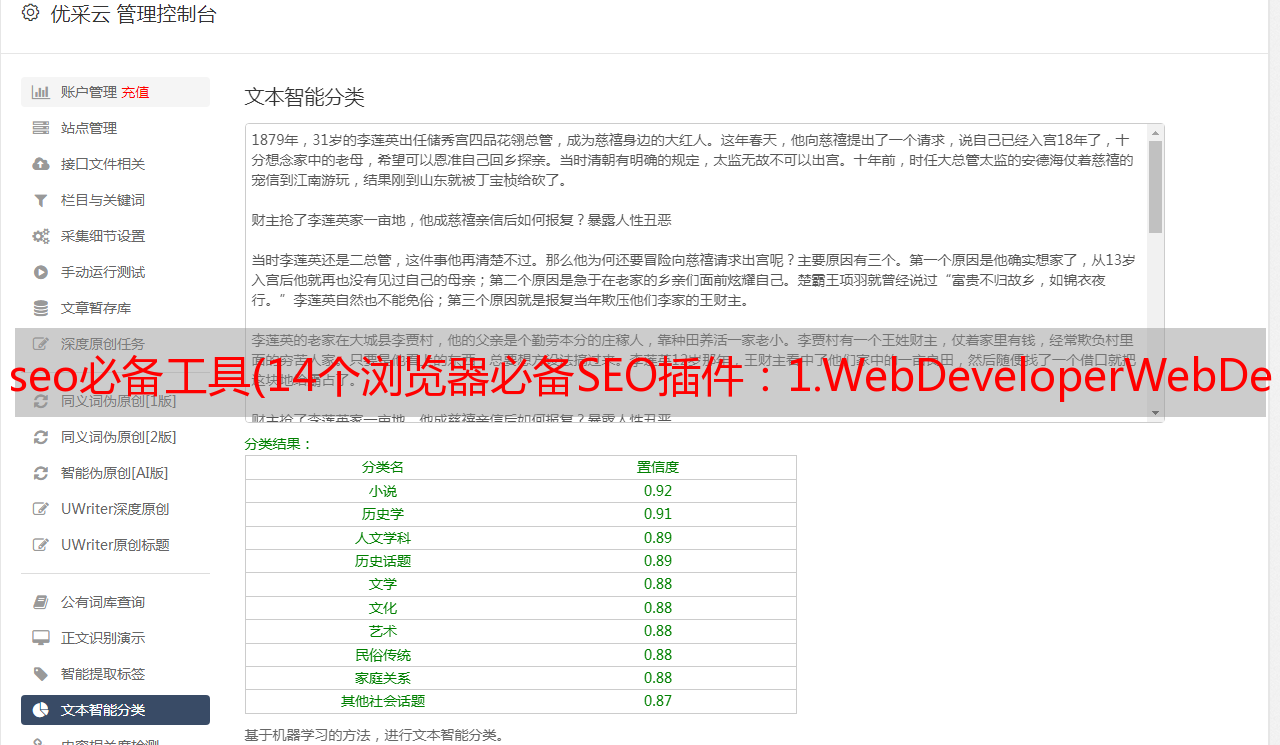Image resolution: width=1280 pixels, height=745 pixels.
Task: Click the 民俗传统 category cell
Action: pyautogui.click(x=383, y=655)
